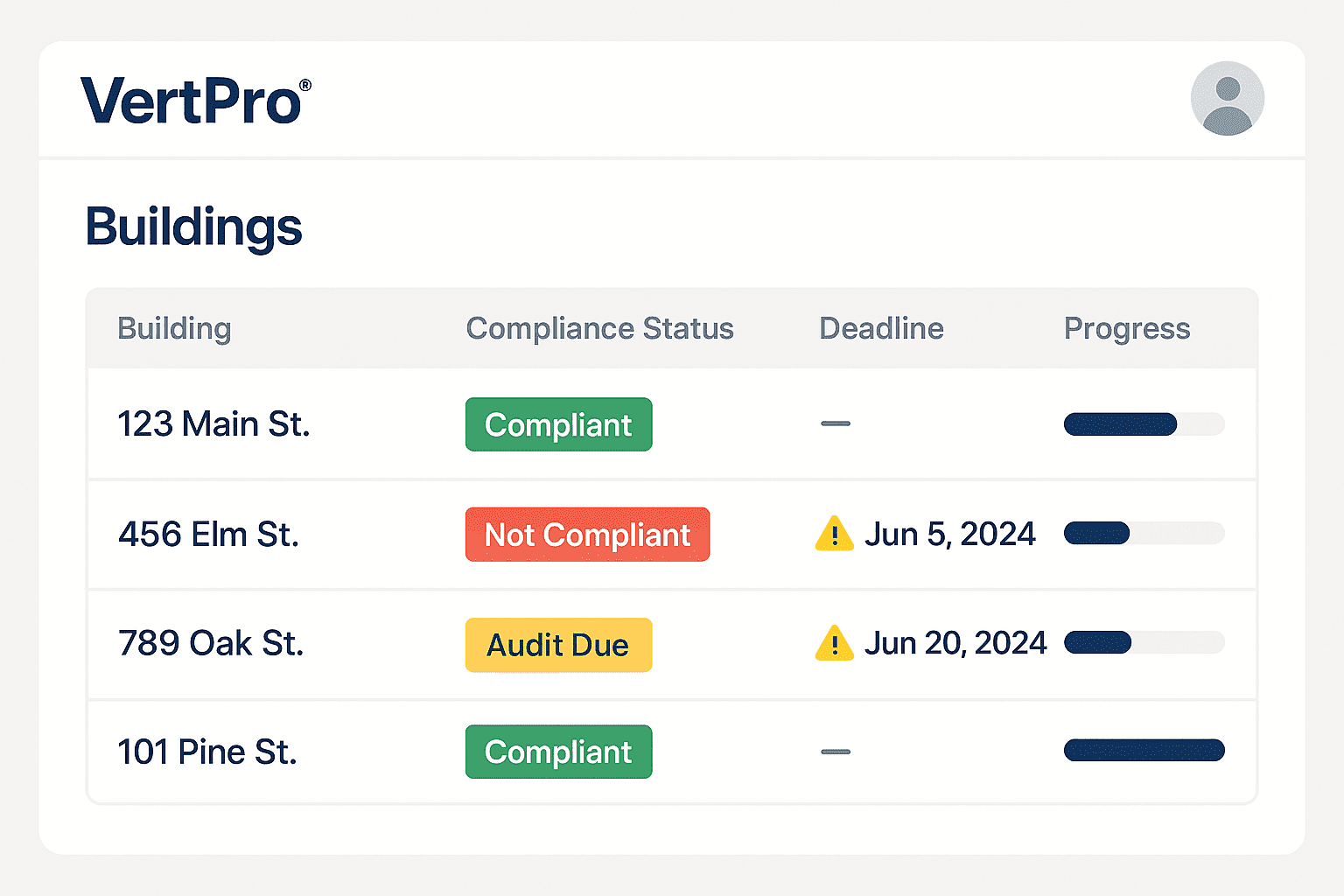Sort by the Building column header
The width and height of the screenshot is (1344, 896).
tap(174, 329)
